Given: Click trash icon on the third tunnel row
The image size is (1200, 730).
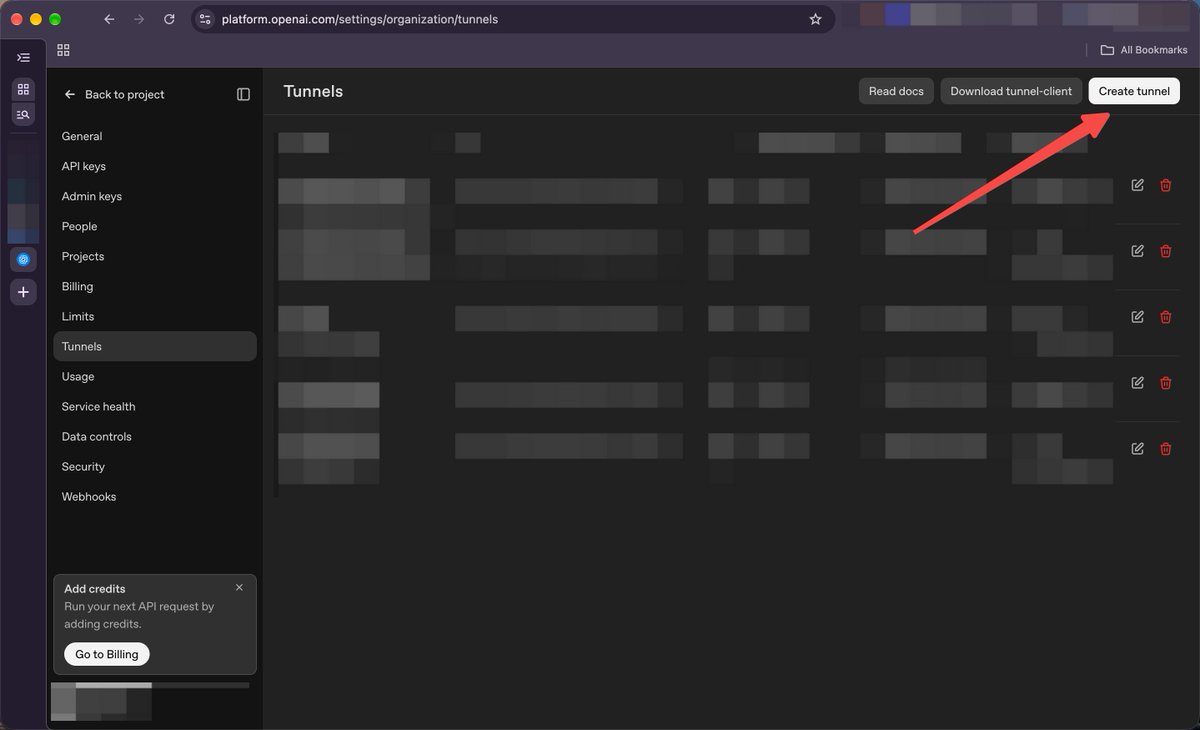Looking at the screenshot, I should click(1165, 317).
